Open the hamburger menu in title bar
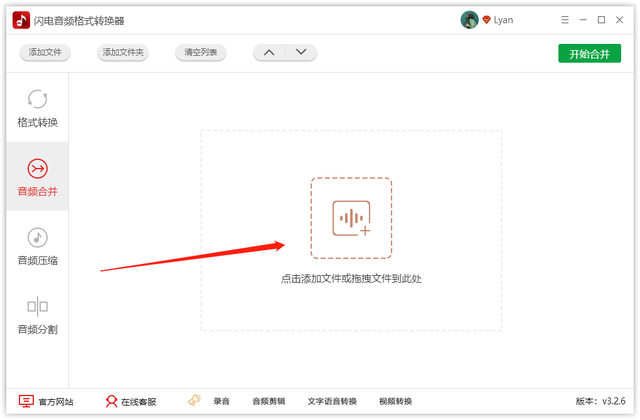The image size is (640, 420). pyautogui.click(x=565, y=20)
